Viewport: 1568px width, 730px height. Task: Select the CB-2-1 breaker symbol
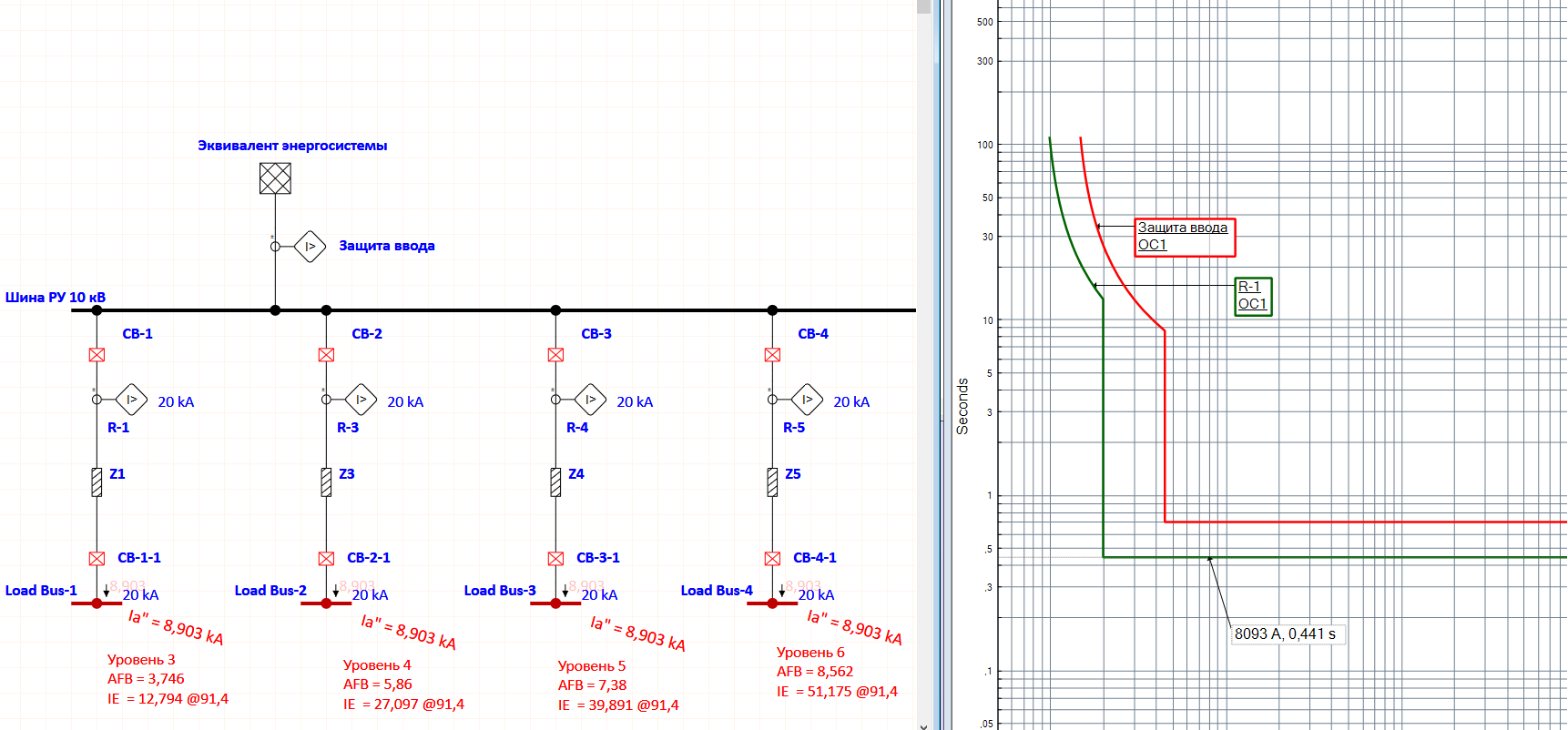pos(326,558)
